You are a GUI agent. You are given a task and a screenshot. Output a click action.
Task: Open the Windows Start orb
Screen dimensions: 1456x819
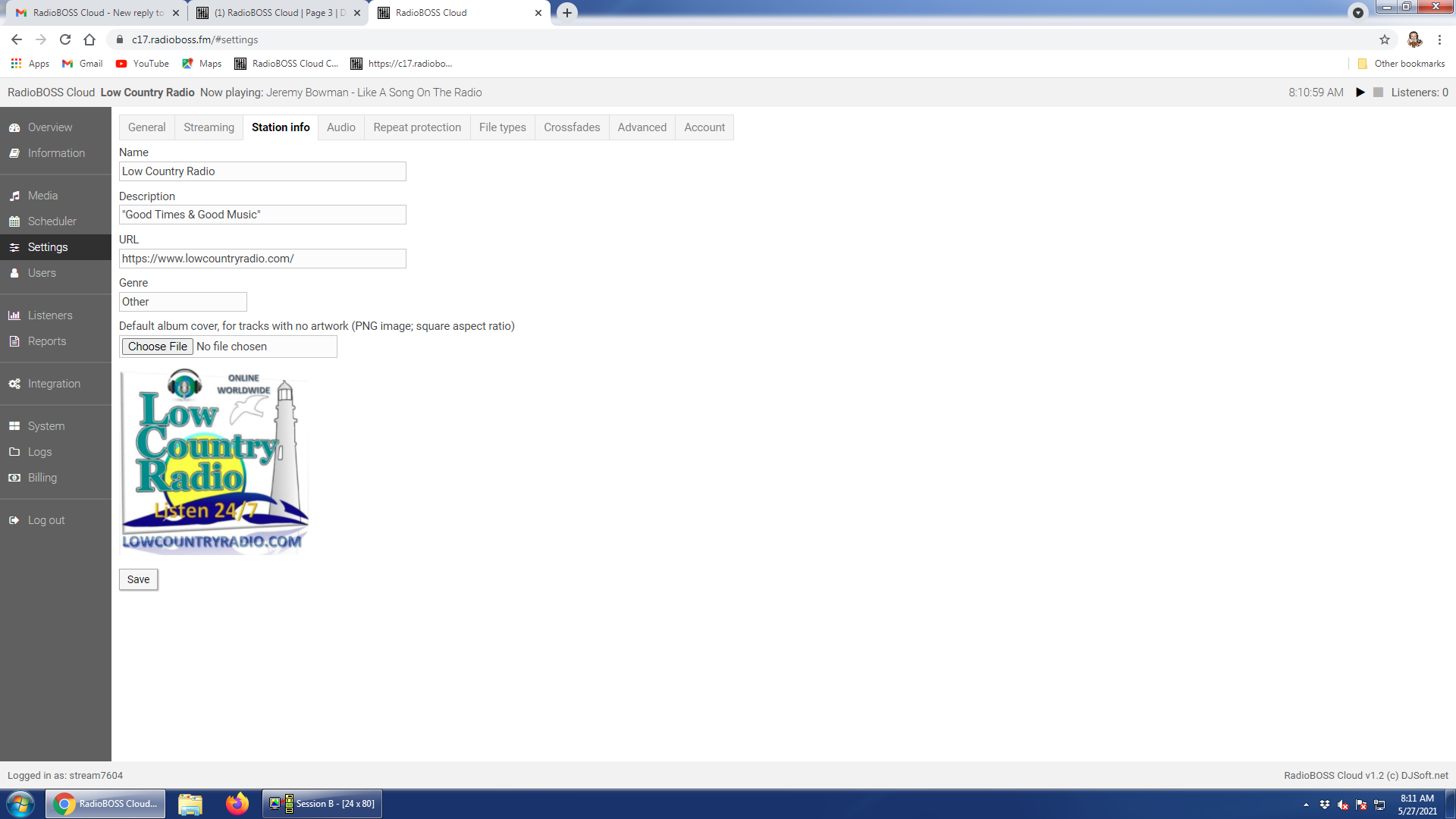coord(20,804)
